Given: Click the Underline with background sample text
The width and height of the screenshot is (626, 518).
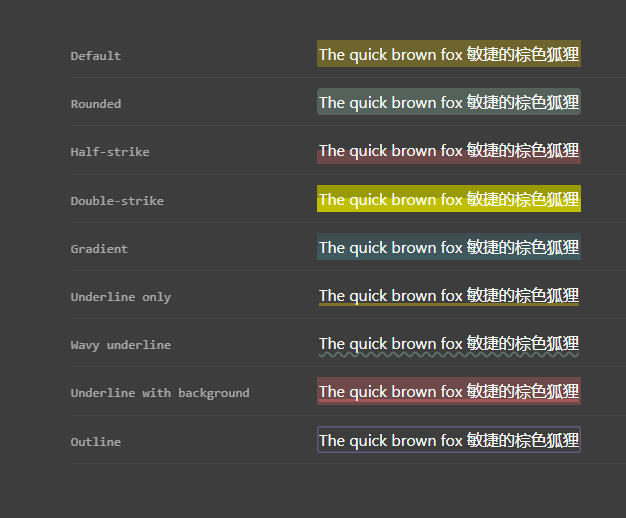Looking at the screenshot, I should tap(449, 391).
